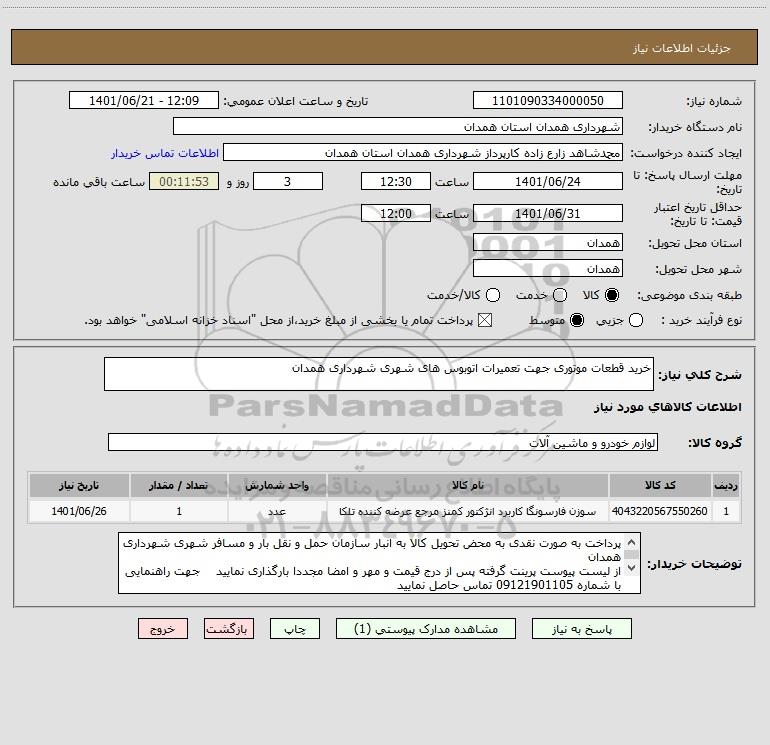Viewport: 770px width, 745px height.
Task: Click the need number field 1101090334000050
Action: pyautogui.click(x=548, y=100)
